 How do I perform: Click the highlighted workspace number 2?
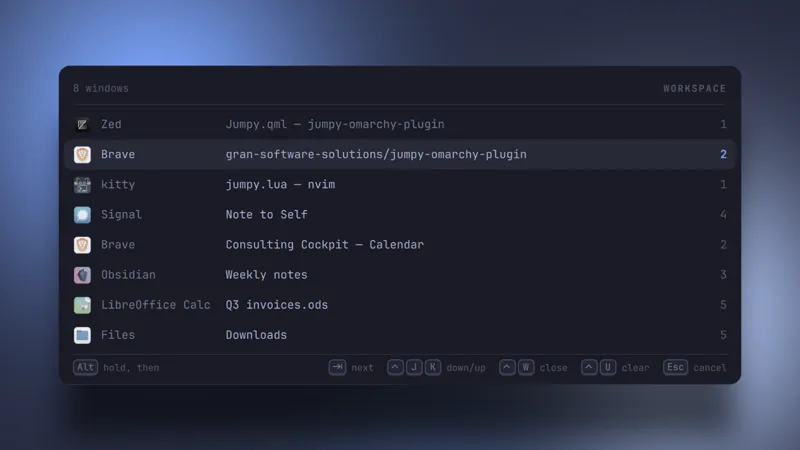click(723, 155)
